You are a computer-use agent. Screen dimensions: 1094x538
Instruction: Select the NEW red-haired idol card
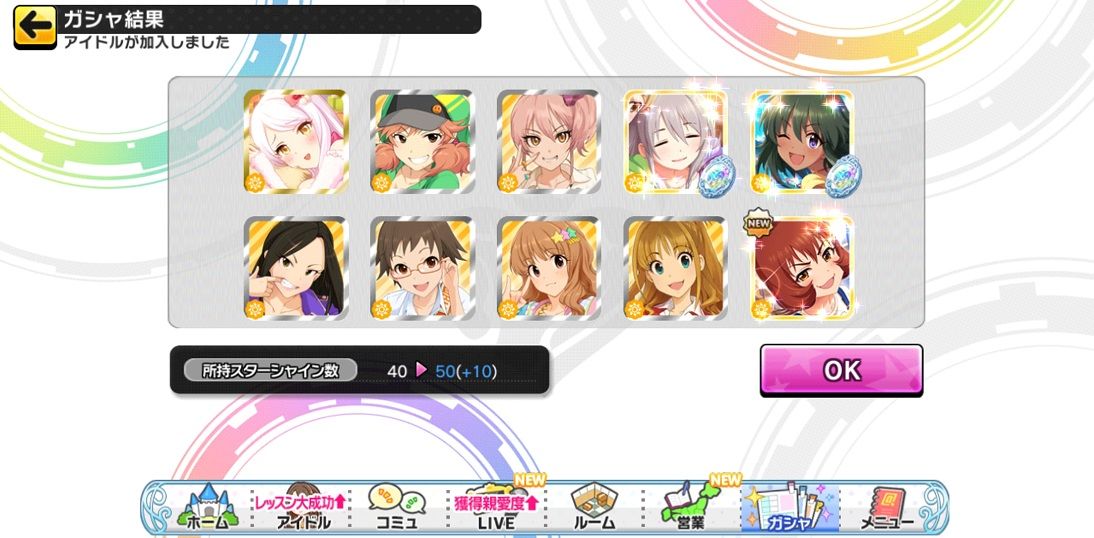(x=802, y=268)
